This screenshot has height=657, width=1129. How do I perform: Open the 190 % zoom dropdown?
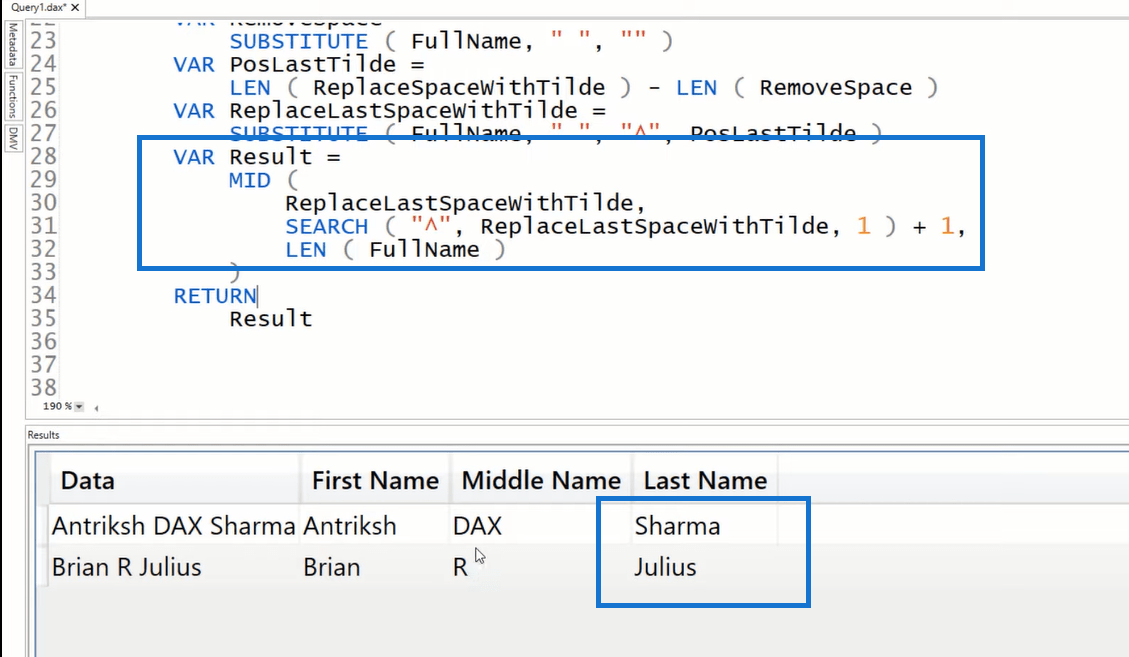pyautogui.click(x=79, y=407)
